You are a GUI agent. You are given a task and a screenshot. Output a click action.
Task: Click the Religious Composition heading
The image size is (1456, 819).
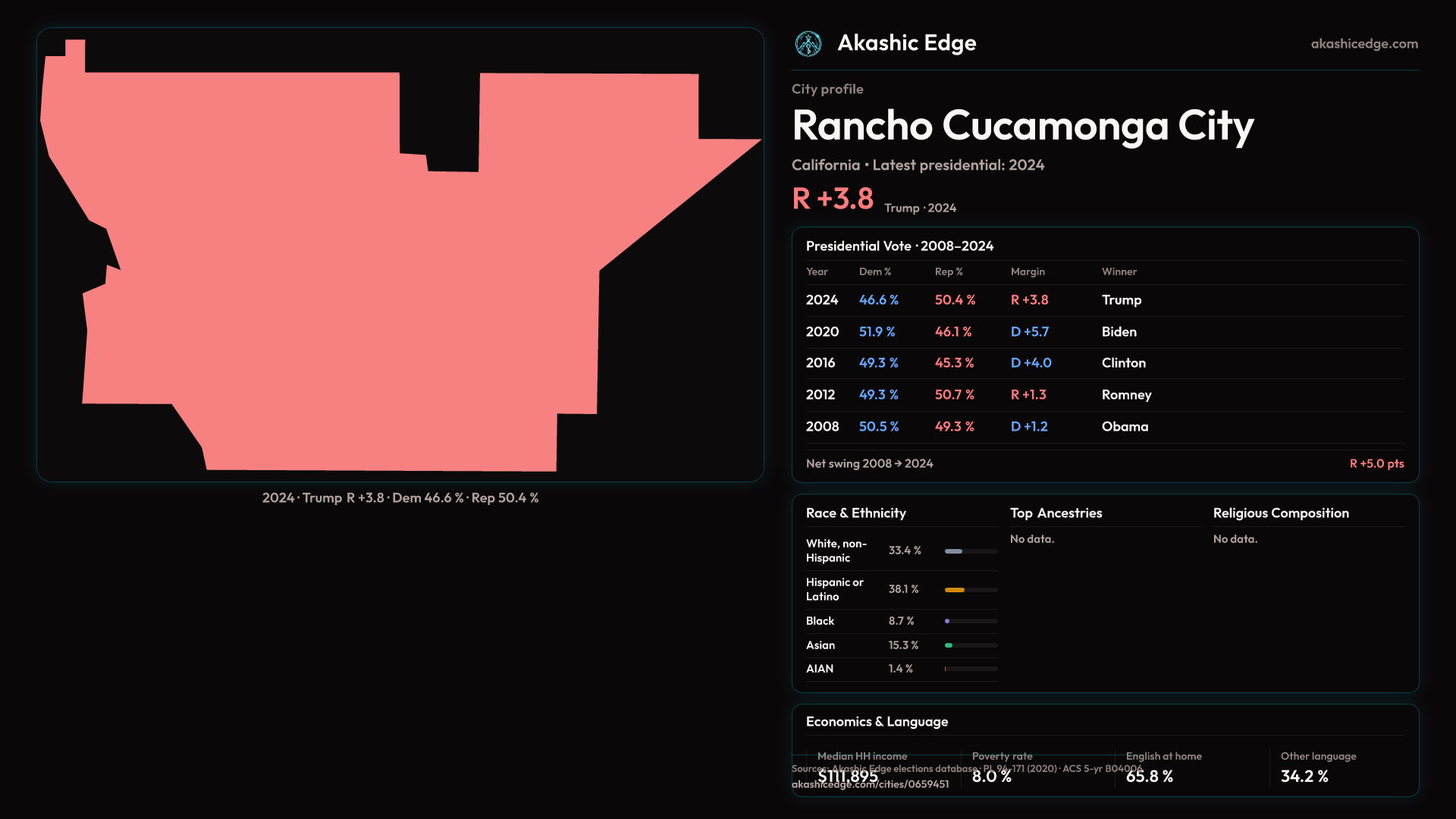coord(1280,513)
